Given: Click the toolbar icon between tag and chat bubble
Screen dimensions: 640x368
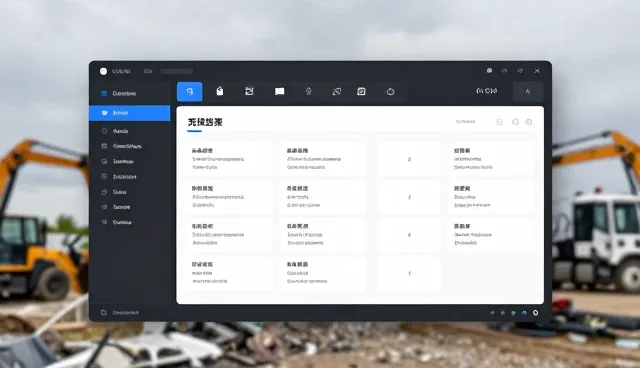Looking at the screenshot, I should [249, 91].
